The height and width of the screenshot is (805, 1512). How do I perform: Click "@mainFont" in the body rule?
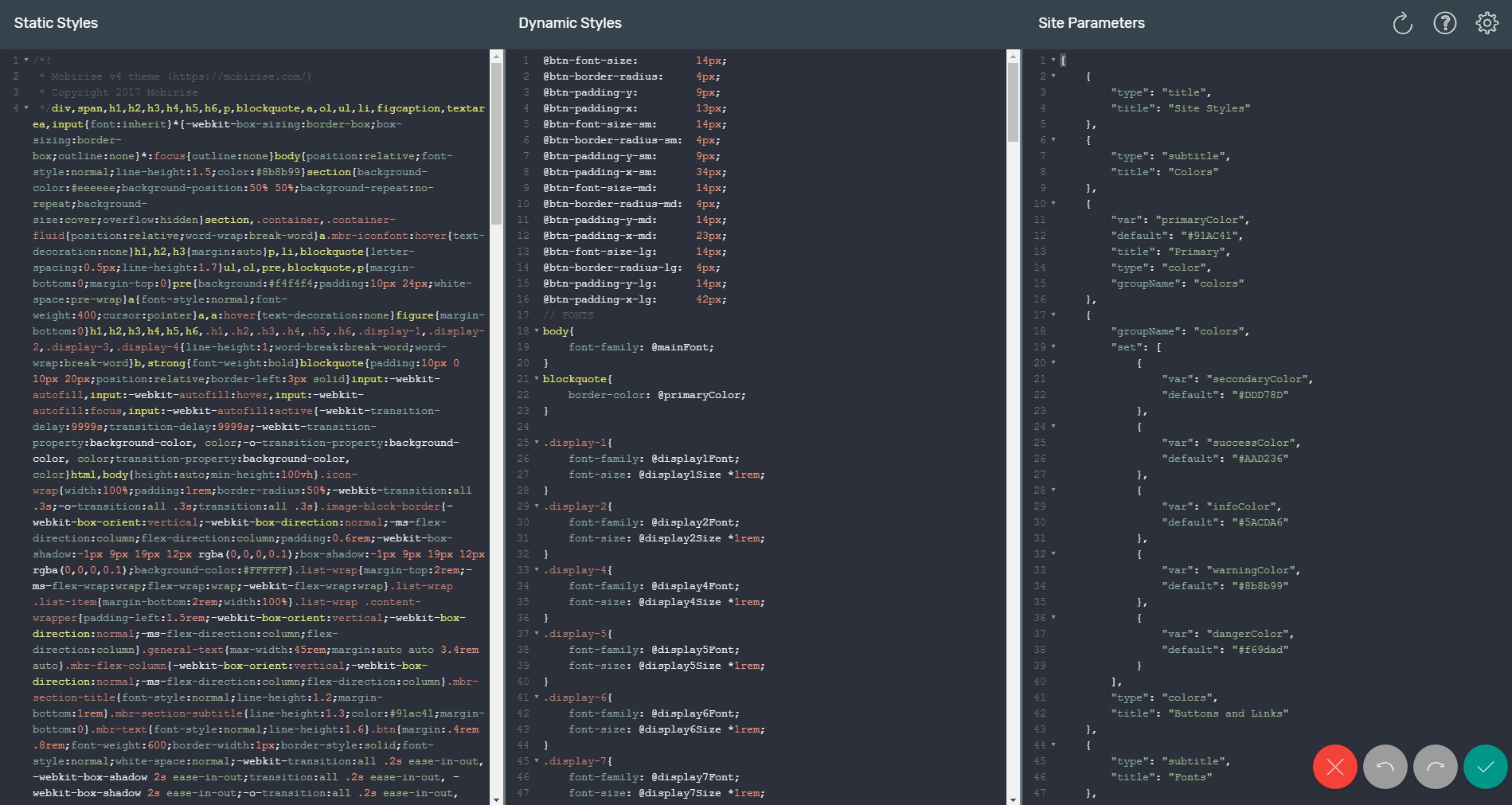pos(680,347)
